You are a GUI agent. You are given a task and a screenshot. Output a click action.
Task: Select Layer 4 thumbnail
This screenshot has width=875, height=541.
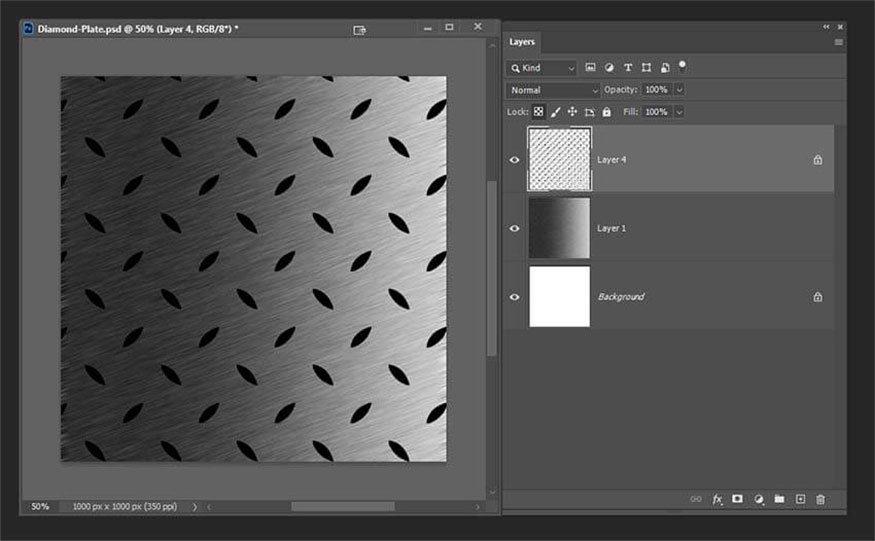[x=559, y=159]
